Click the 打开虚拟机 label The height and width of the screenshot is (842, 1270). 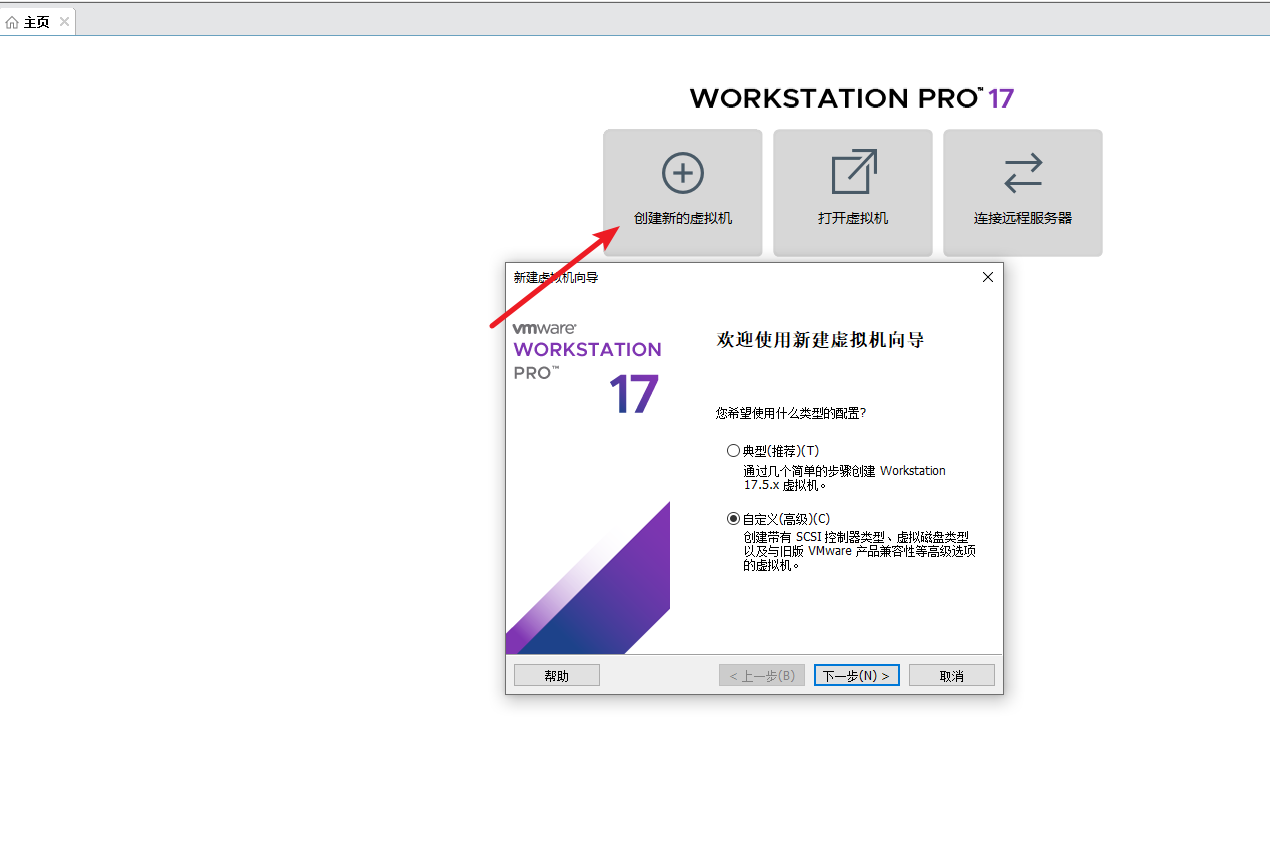coord(853,218)
